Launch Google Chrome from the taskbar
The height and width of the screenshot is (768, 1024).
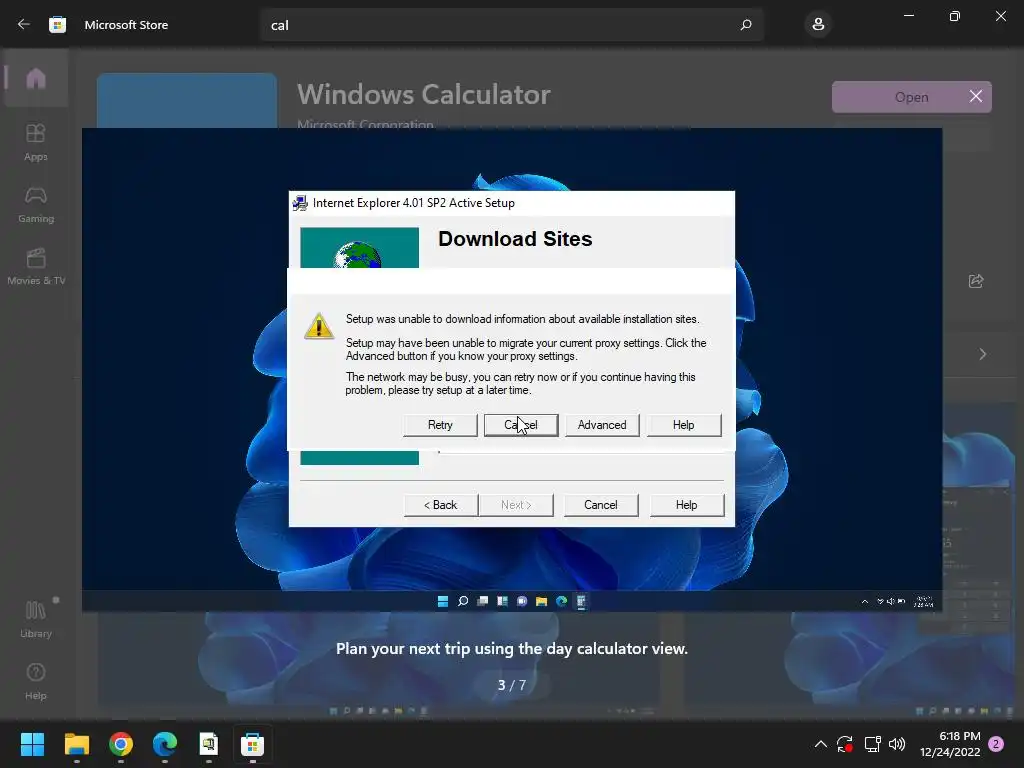(x=121, y=744)
